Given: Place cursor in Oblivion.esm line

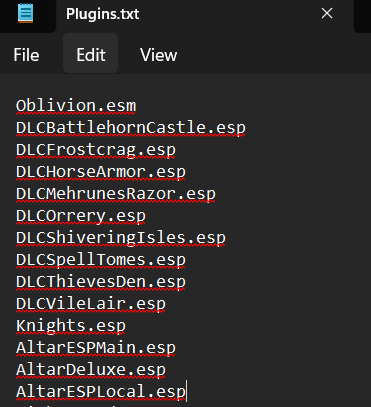Looking at the screenshot, I should pos(76,106).
